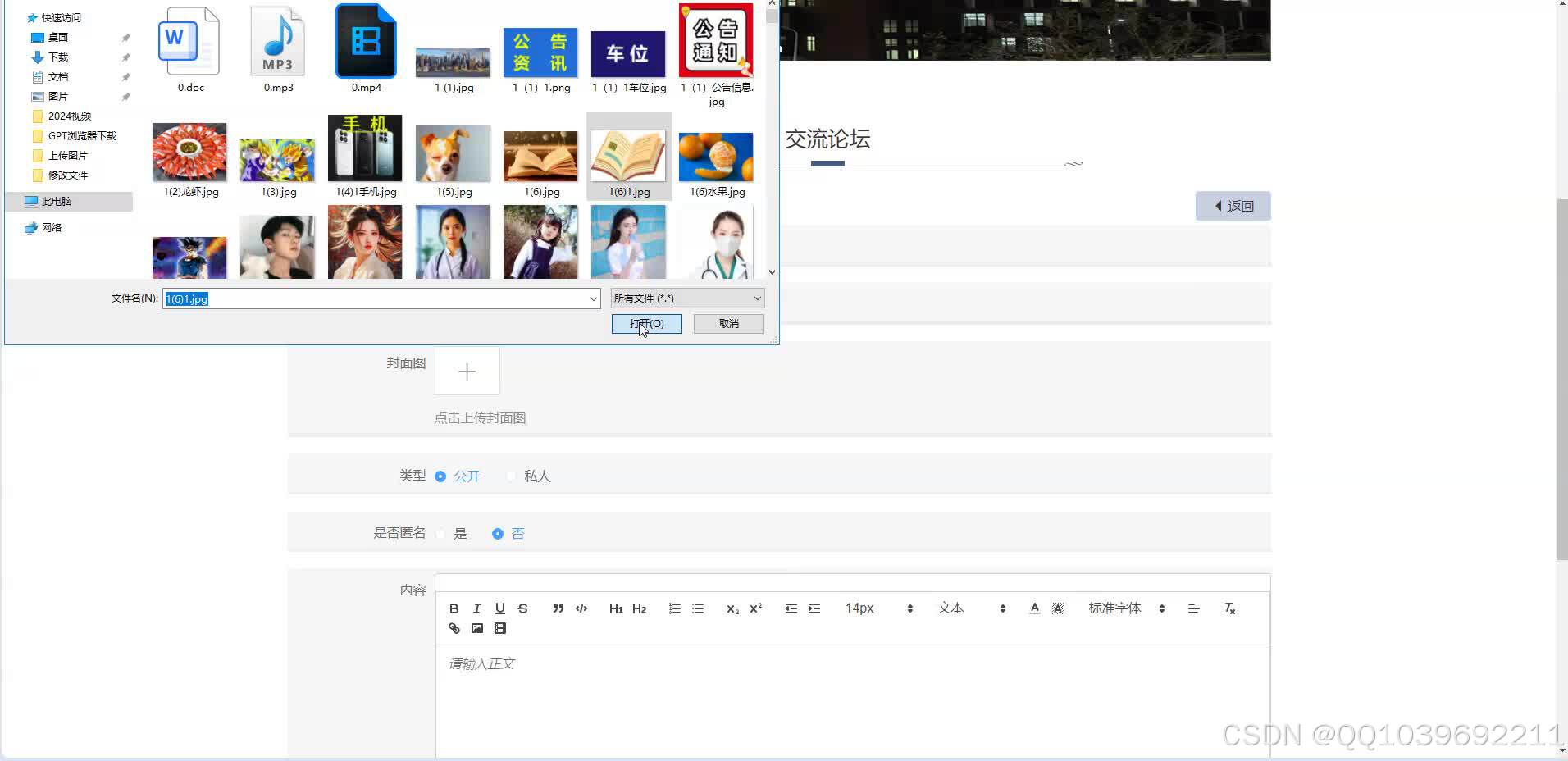Apply italic formatting in the editor toolbar
The image size is (1568, 761).
click(476, 608)
